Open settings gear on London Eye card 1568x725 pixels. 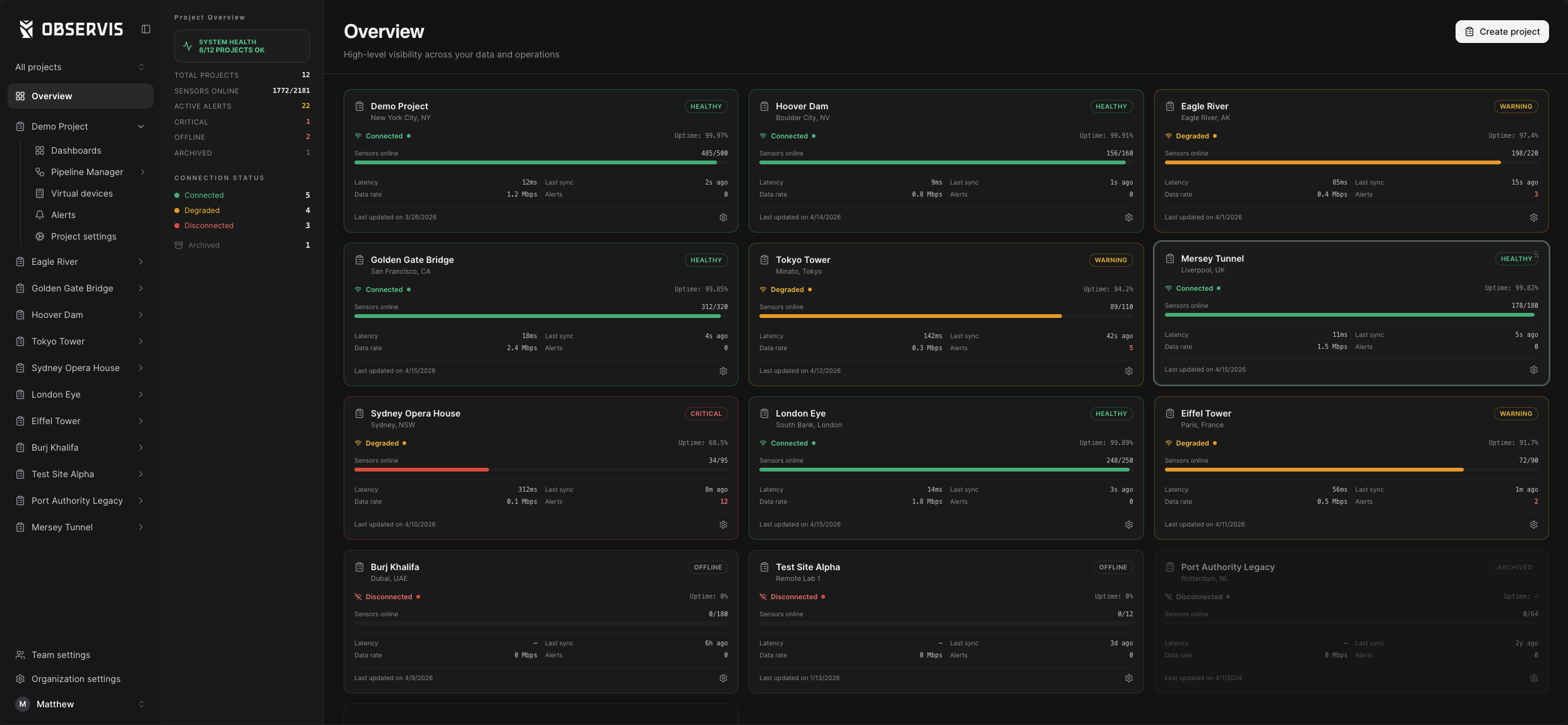point(1129,525)
